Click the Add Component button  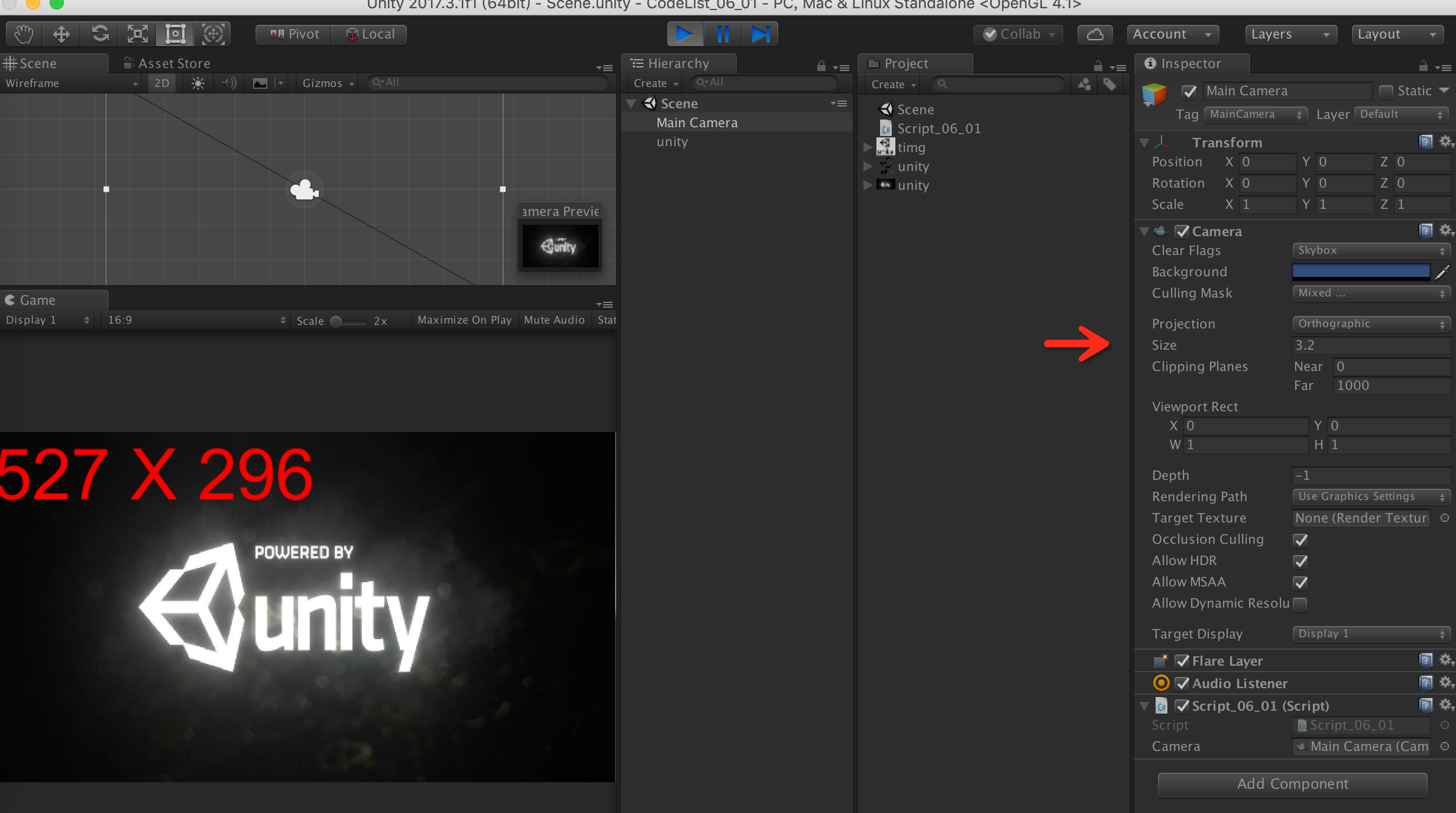point(1292,784)
